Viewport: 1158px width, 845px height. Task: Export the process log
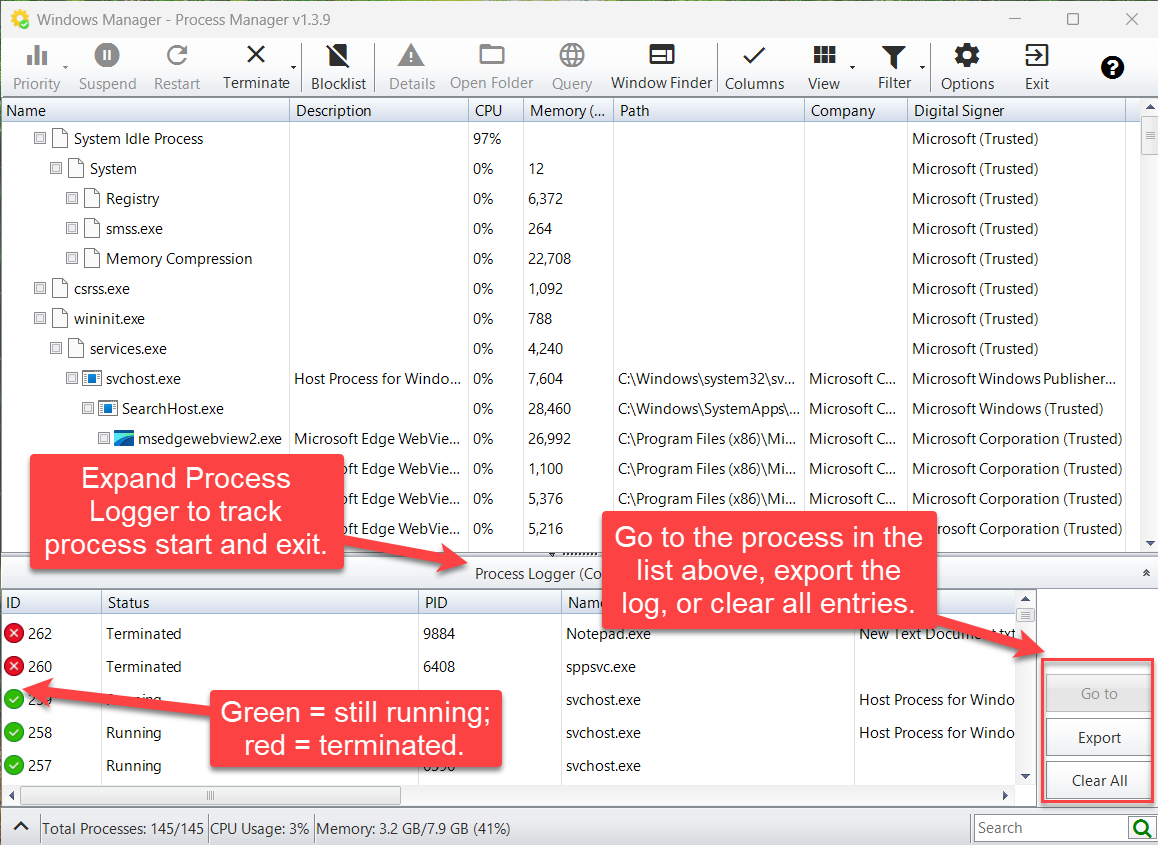[1098, 737]
